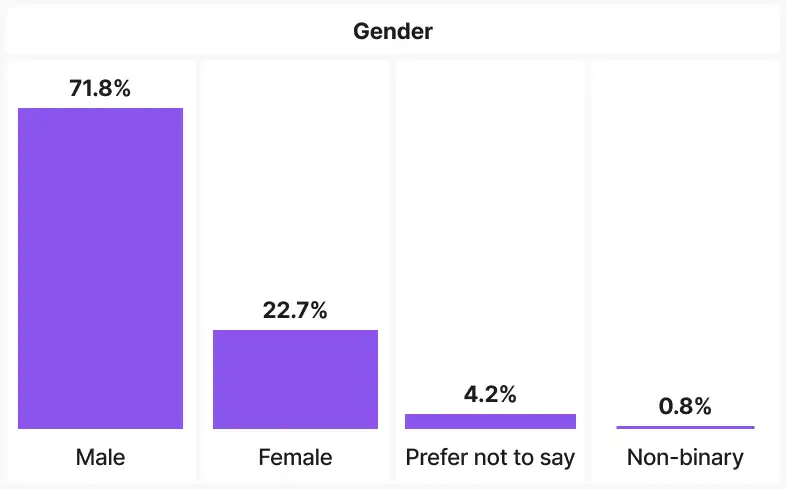Viewport: 786px width, 489px height.
Task: Click the thin Non-binary bar
Action: pyautogui.click(x=685, y=427)
